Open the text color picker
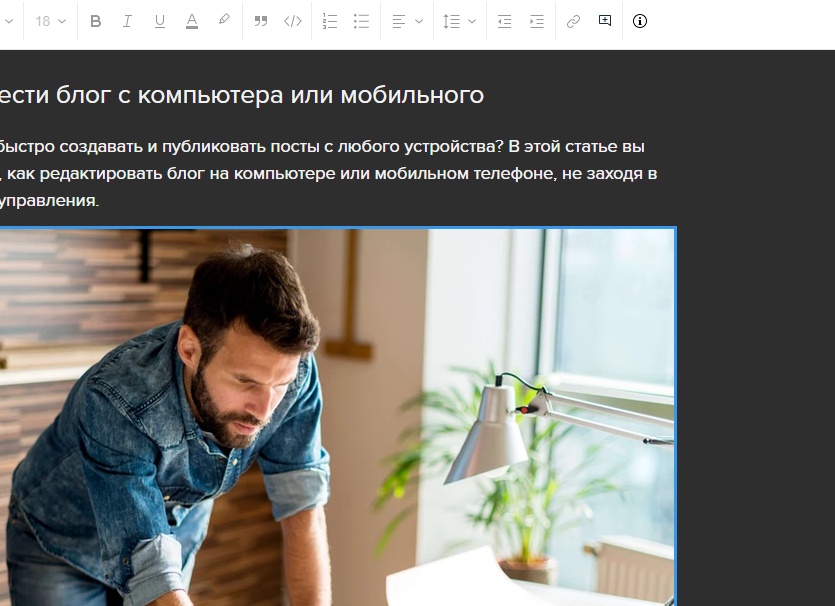 (192, 21)
